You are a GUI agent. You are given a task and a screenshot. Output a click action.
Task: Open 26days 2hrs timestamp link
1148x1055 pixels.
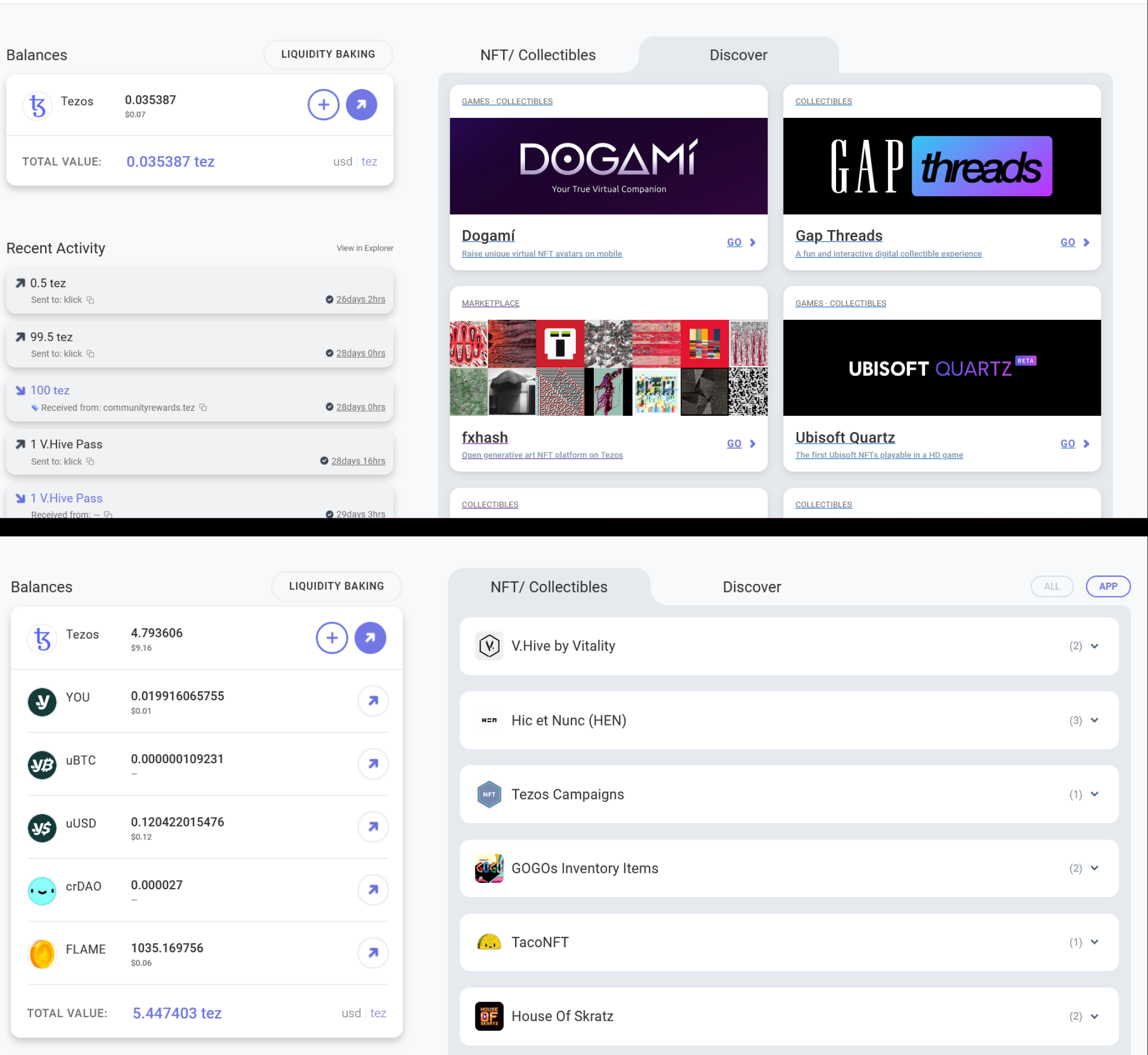(x=361, y=299)
